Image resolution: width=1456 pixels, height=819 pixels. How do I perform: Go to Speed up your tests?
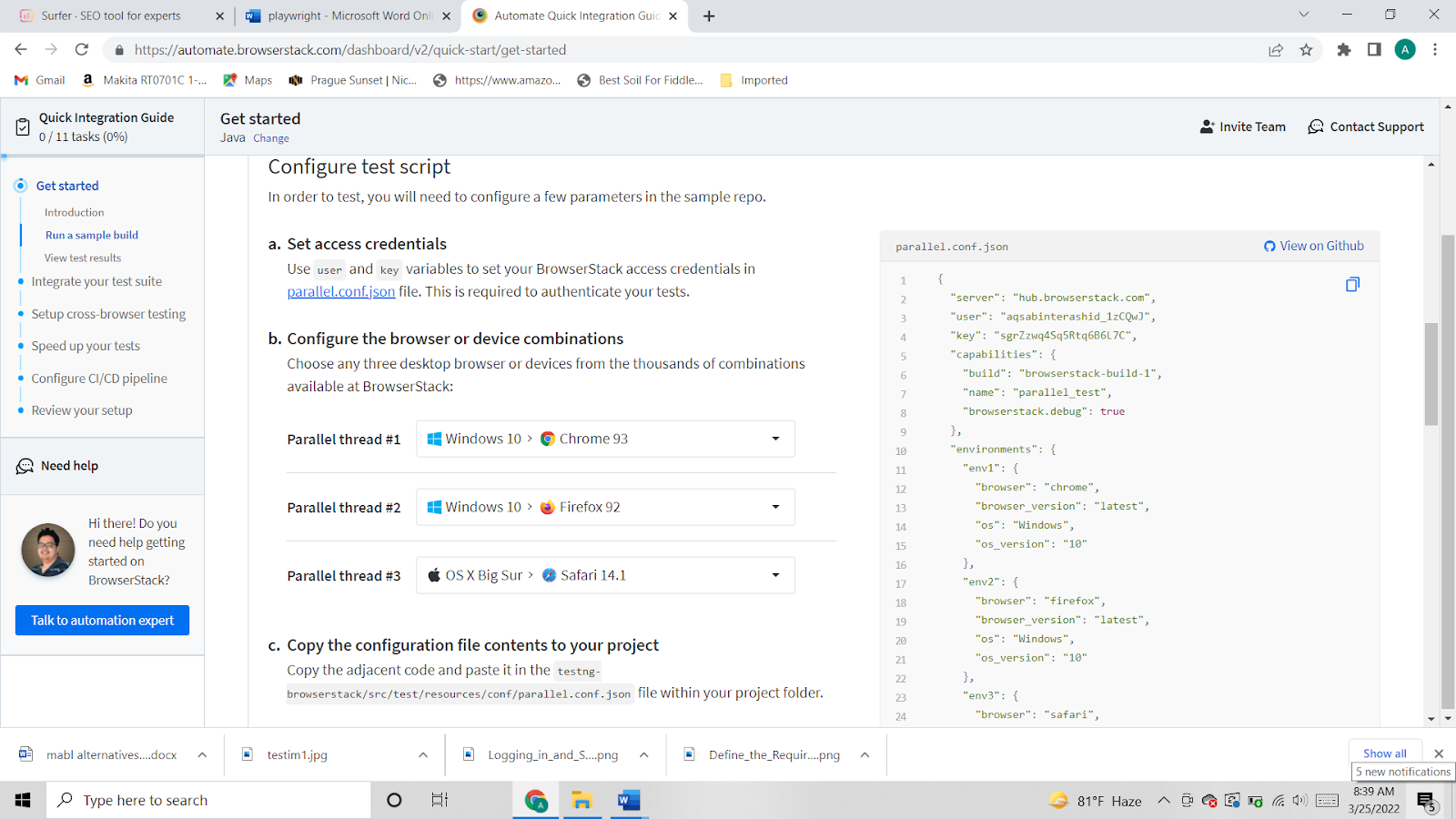pos(86,346)
